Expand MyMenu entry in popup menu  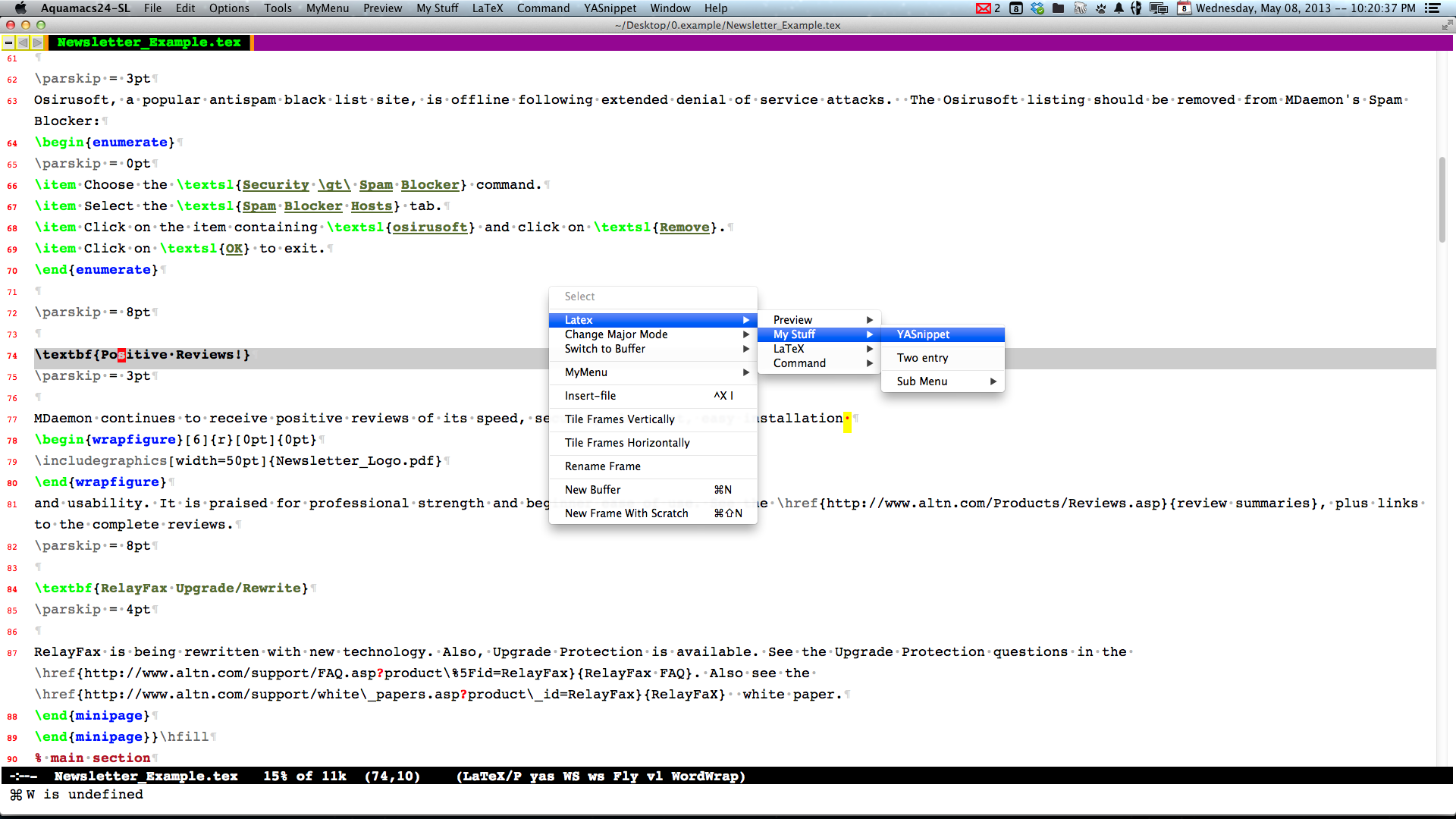pos(653,372)
